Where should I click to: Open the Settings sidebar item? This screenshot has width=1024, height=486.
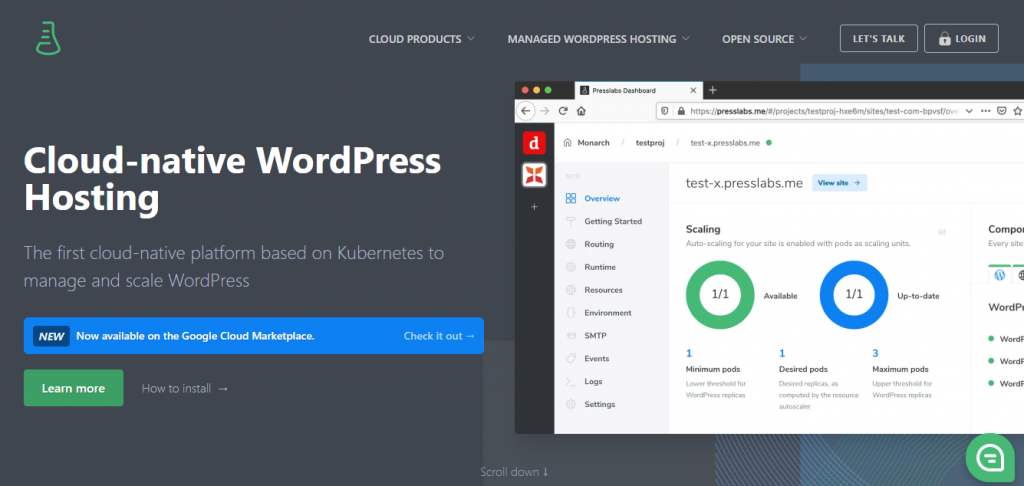600,404
